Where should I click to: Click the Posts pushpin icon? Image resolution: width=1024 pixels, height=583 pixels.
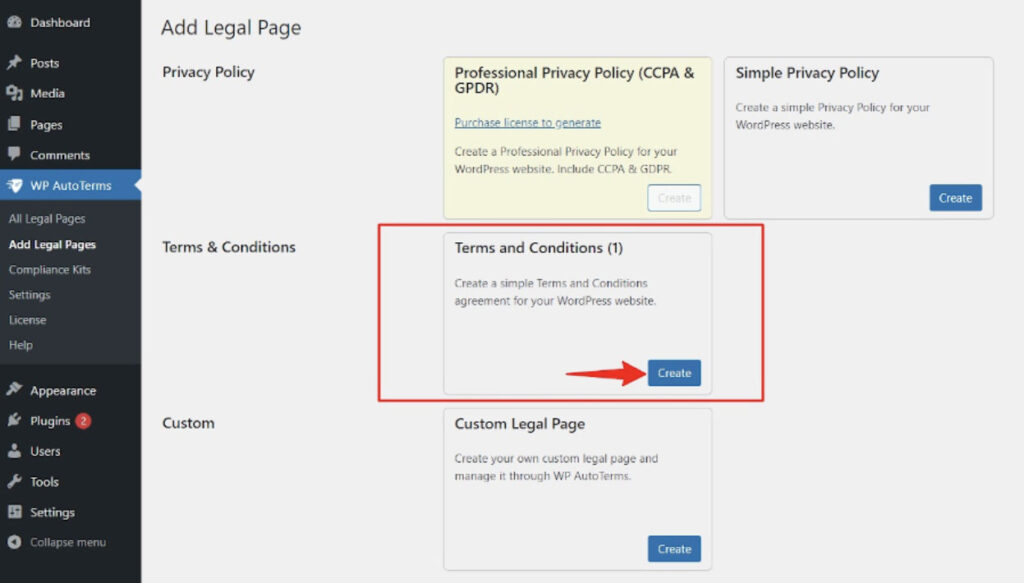click(14, 63)
